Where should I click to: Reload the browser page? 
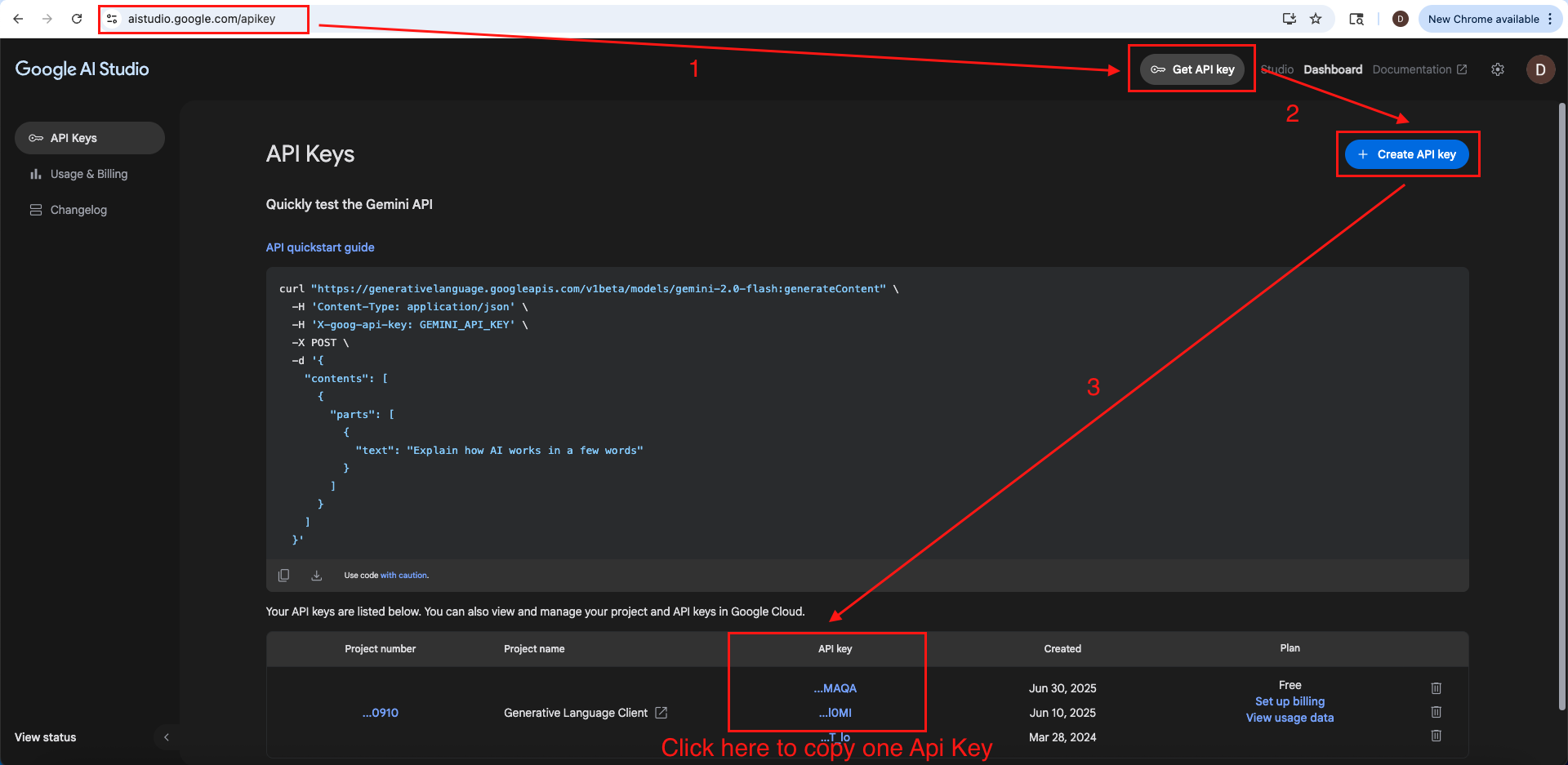click(x=77, y=19)
